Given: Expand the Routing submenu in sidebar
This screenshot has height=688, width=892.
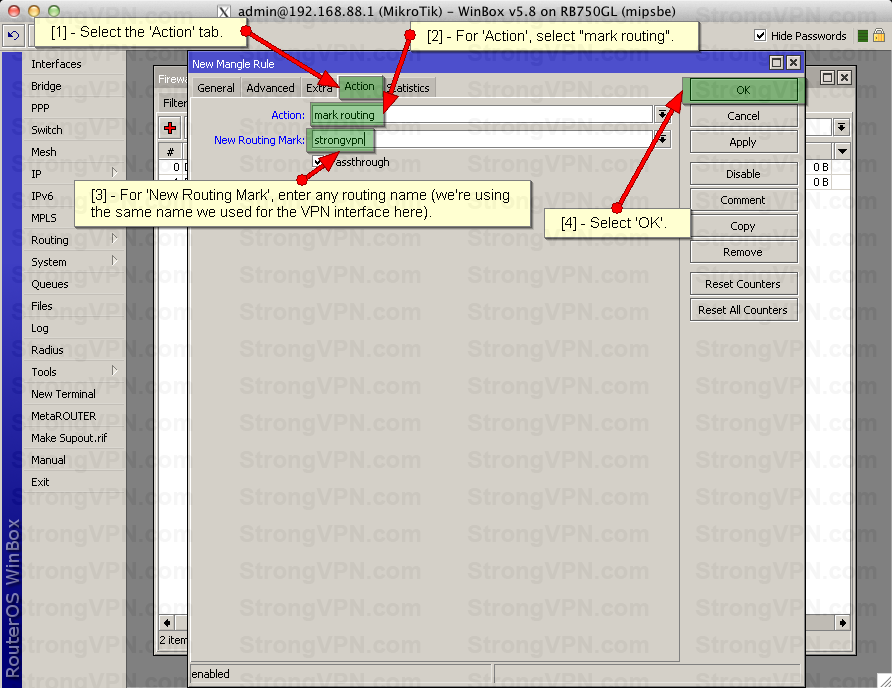Looking at the screenshot, I should [x=115, y=240].
